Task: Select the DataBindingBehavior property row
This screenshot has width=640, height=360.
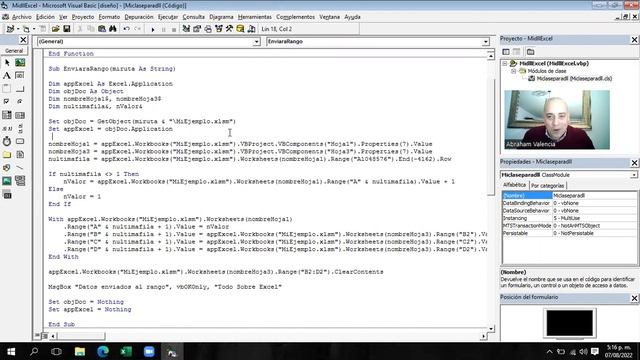Action: click(x=569, y=203)
